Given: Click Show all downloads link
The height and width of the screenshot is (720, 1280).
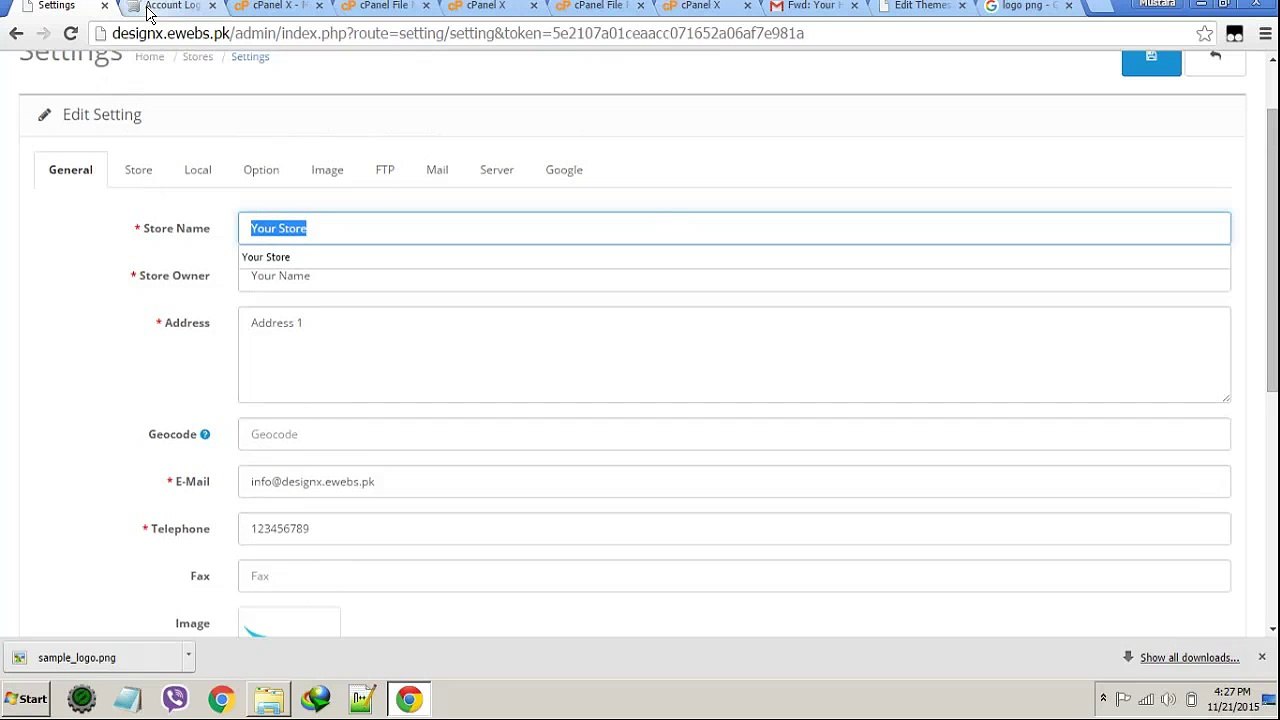Looking at the screenshot, I should [x=1190, y=658].
